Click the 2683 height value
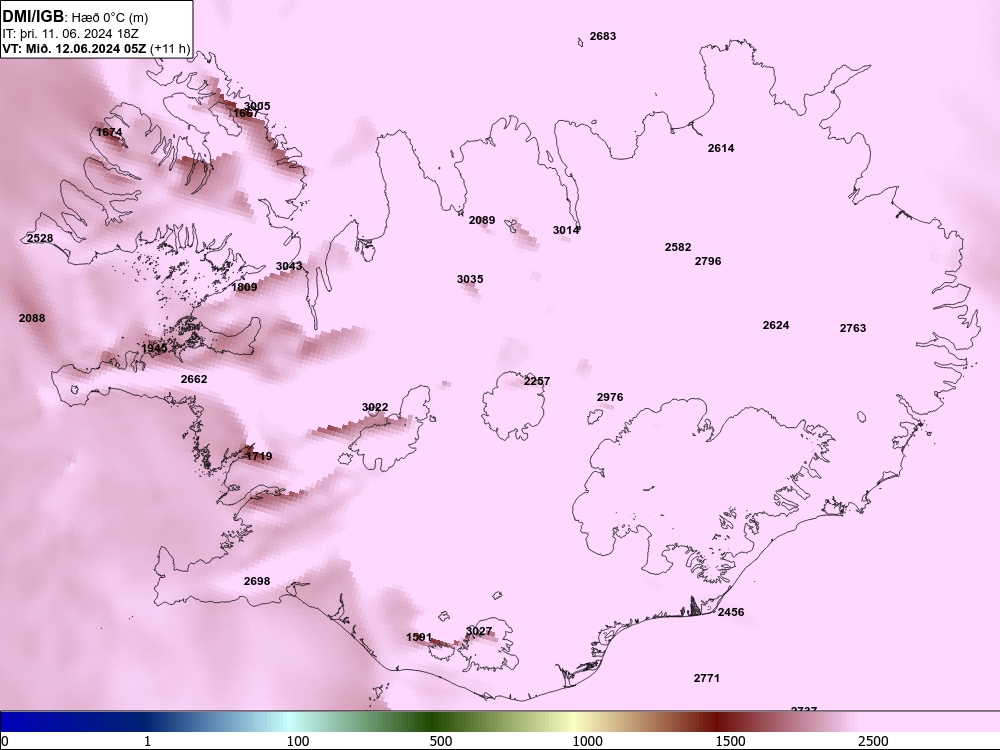This screenshot has height=750, width=1000. point(603,36)
